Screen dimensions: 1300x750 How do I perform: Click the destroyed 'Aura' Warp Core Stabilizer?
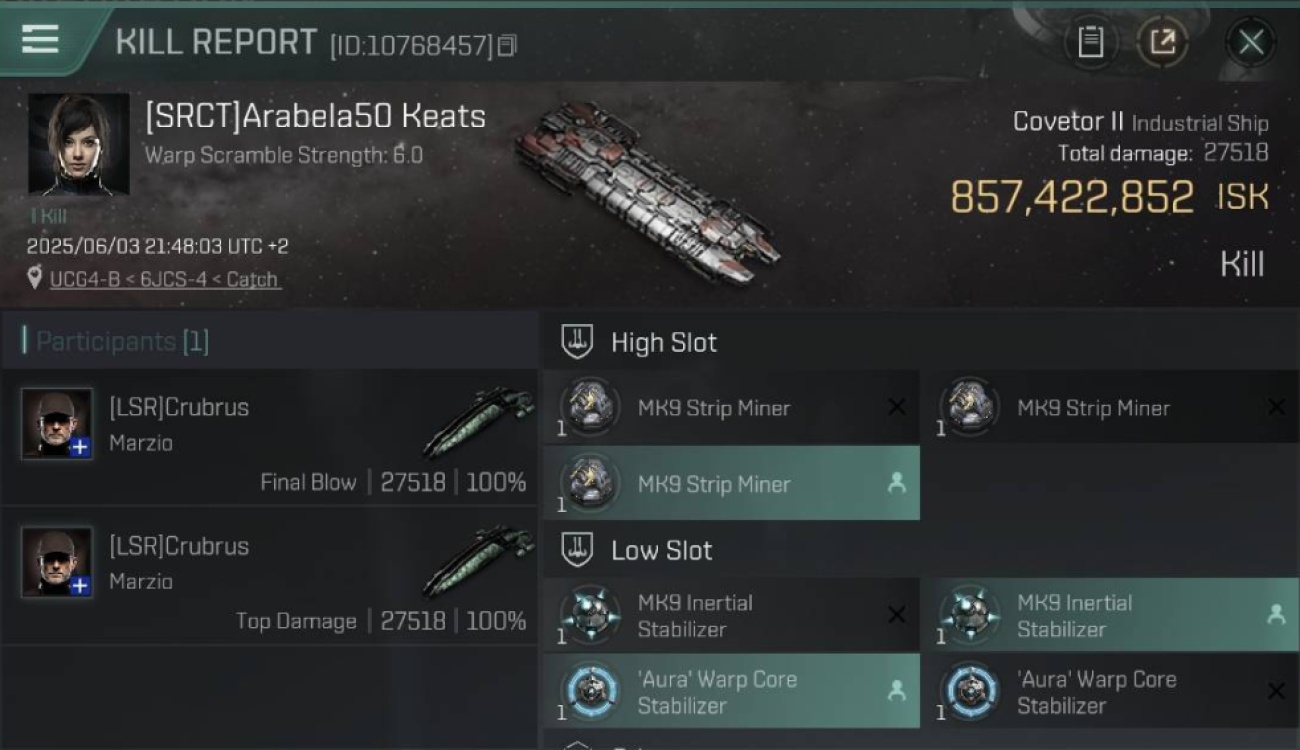coord(1110,691)
